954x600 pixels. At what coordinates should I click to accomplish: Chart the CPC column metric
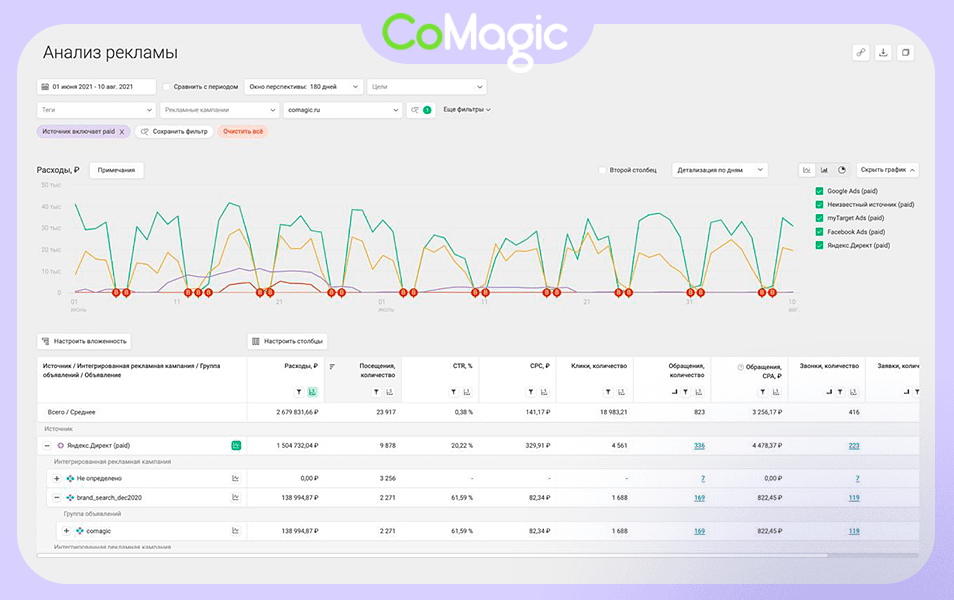pos(544,392)
